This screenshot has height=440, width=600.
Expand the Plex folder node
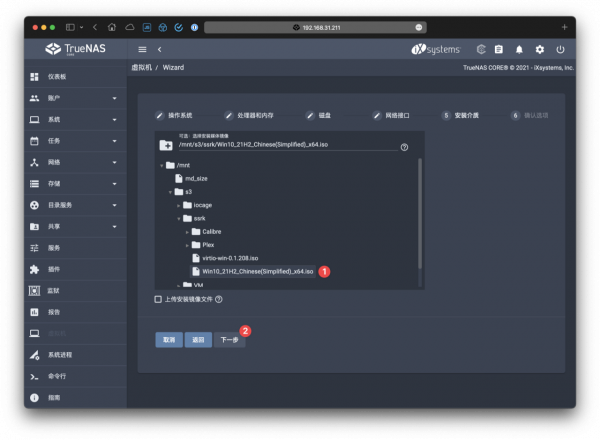[187, 245]
